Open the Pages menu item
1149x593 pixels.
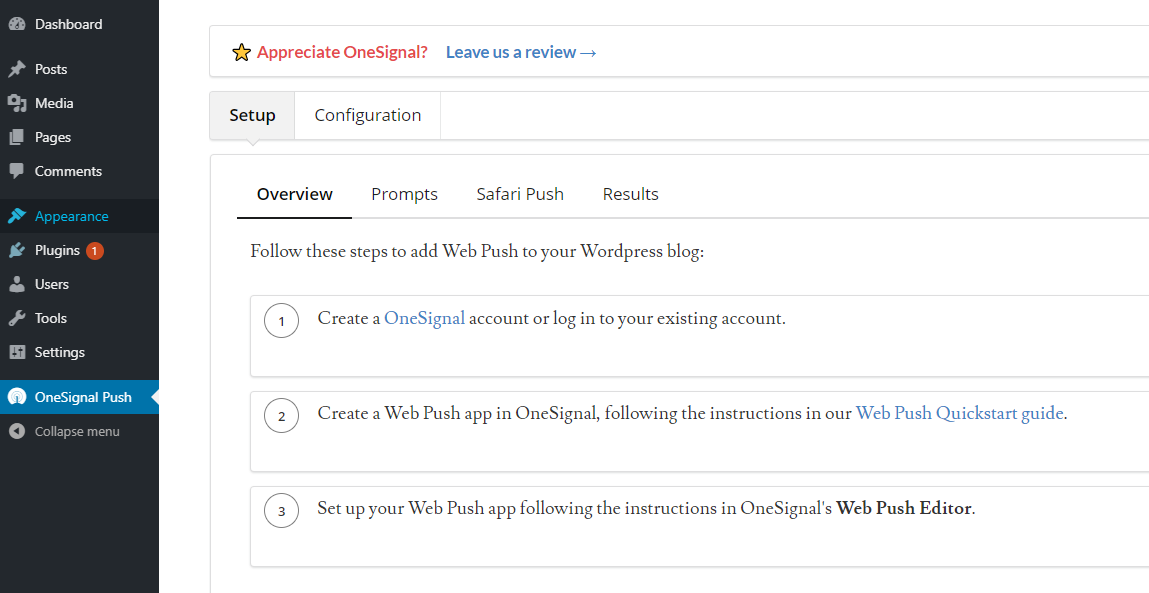coord(53,137)
